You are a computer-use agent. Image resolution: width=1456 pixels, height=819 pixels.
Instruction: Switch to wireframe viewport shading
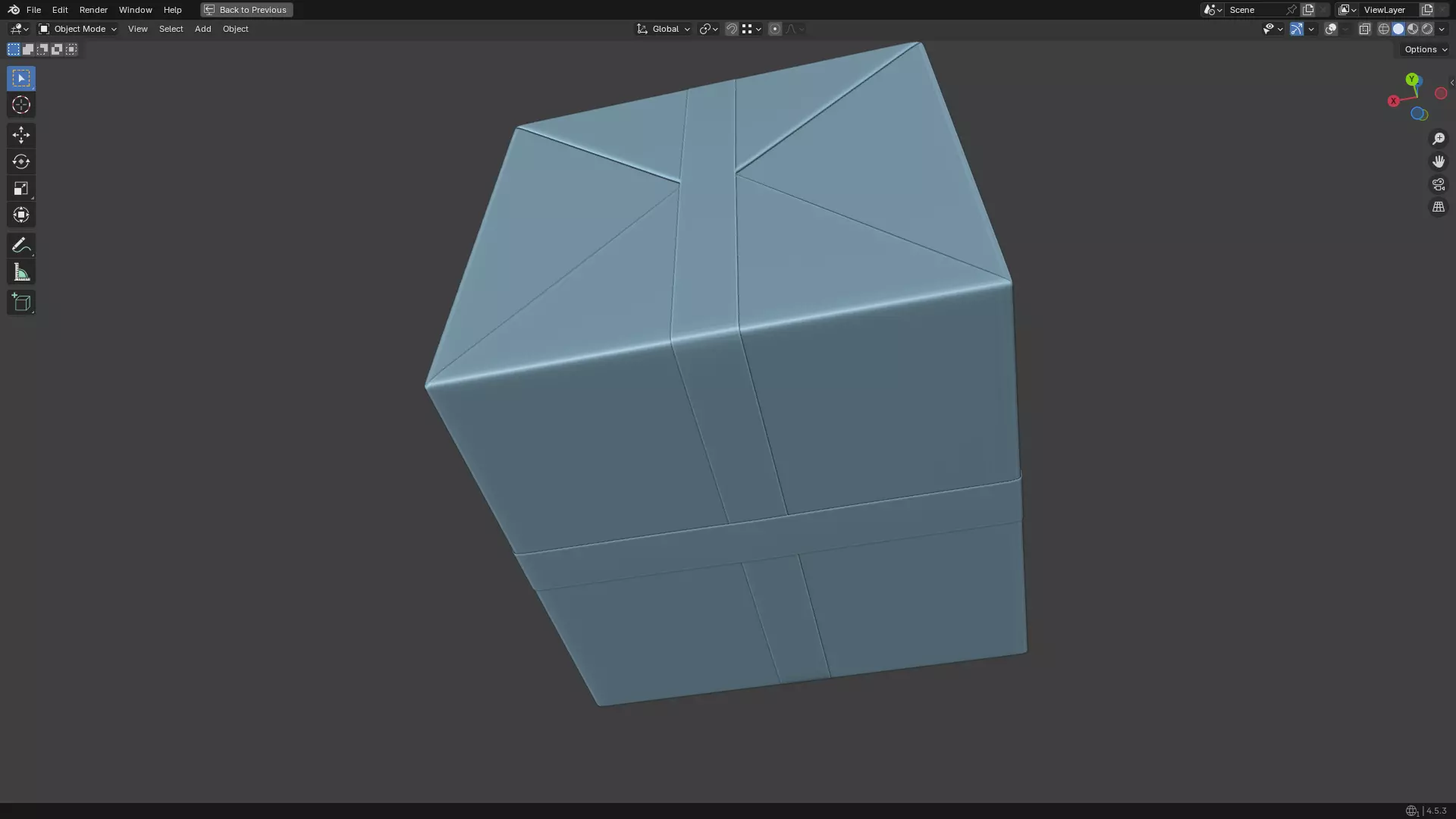pos(1383,29)
